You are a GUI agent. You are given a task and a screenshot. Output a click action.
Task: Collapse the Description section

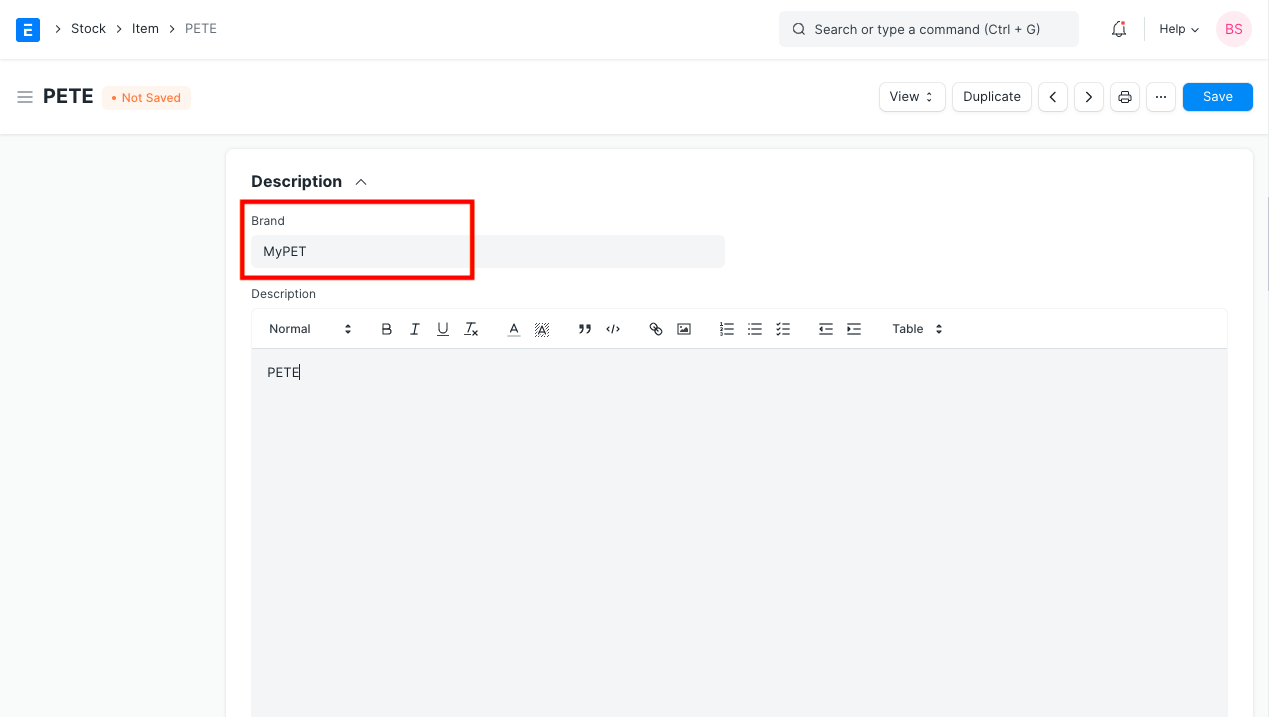pos(361,182)
